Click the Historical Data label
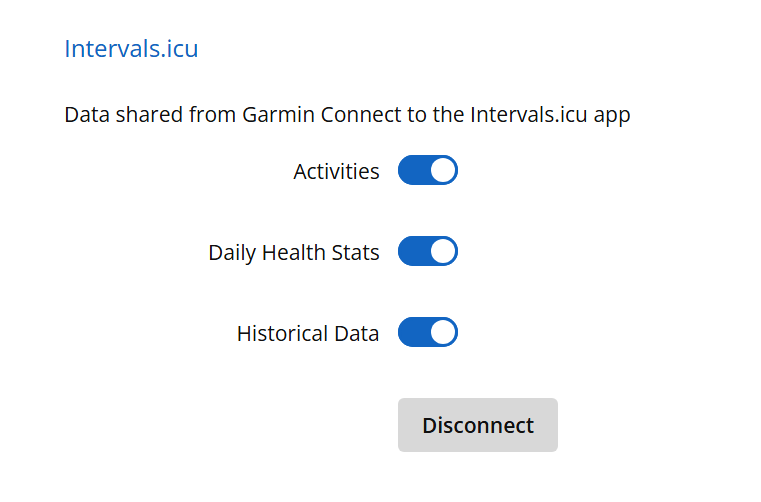 (x=307, y=334)
